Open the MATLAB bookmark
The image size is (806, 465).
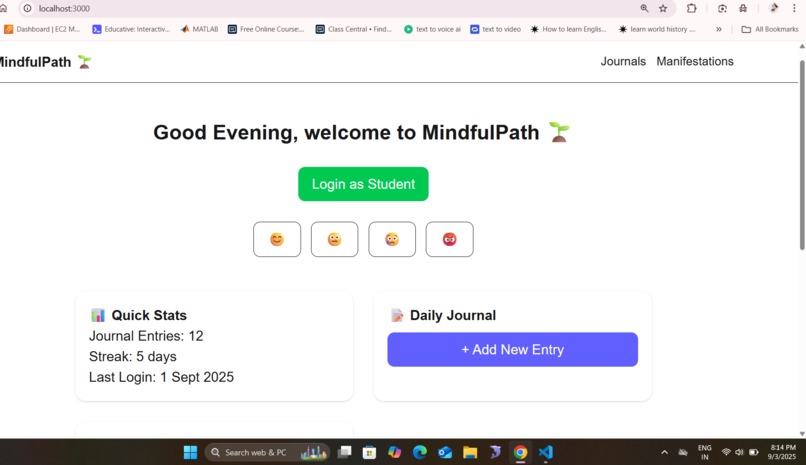[x=199, y=29]
